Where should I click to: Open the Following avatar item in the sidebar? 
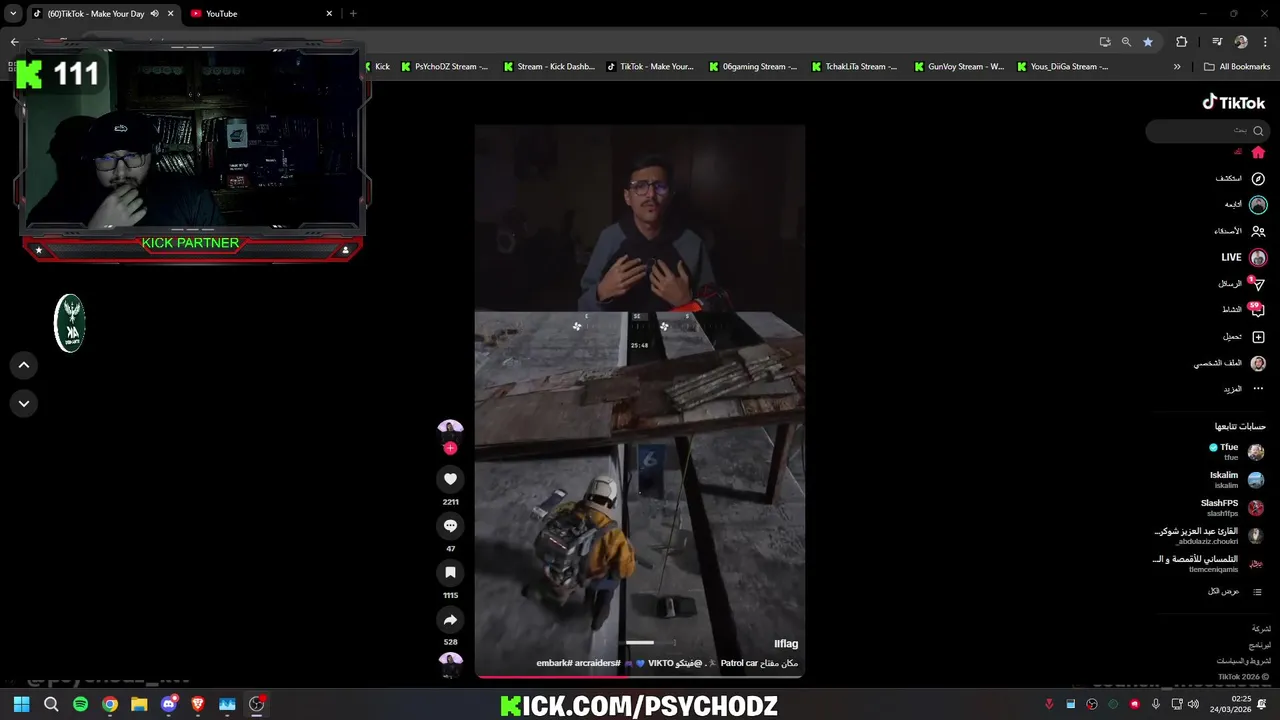pyautogui.click(x=1258, y=204)
